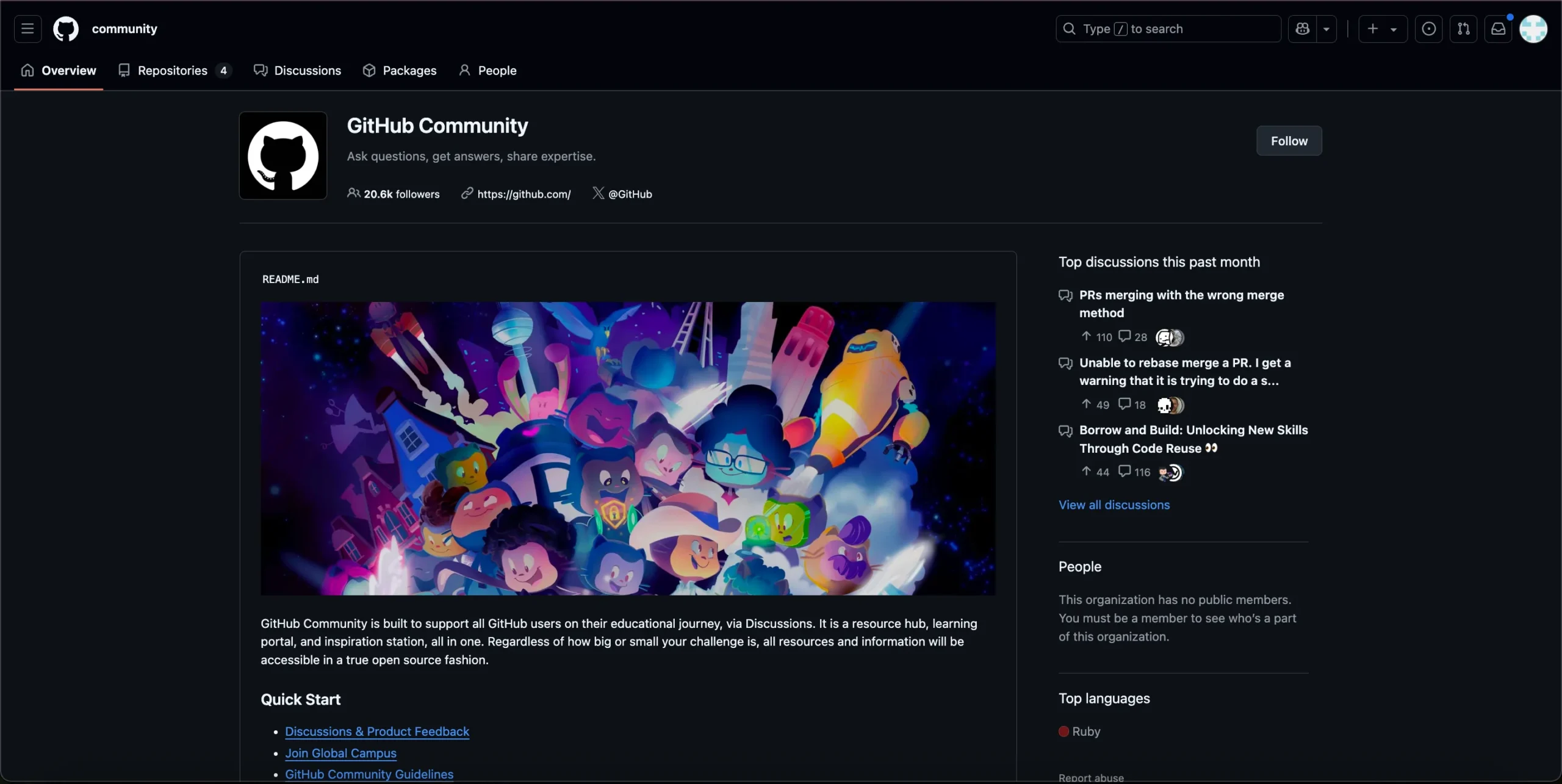The width and height of the screenshot is (1562, 784).
Task: Click the X logo icon beside @GitHub
Action: [598, 193]
